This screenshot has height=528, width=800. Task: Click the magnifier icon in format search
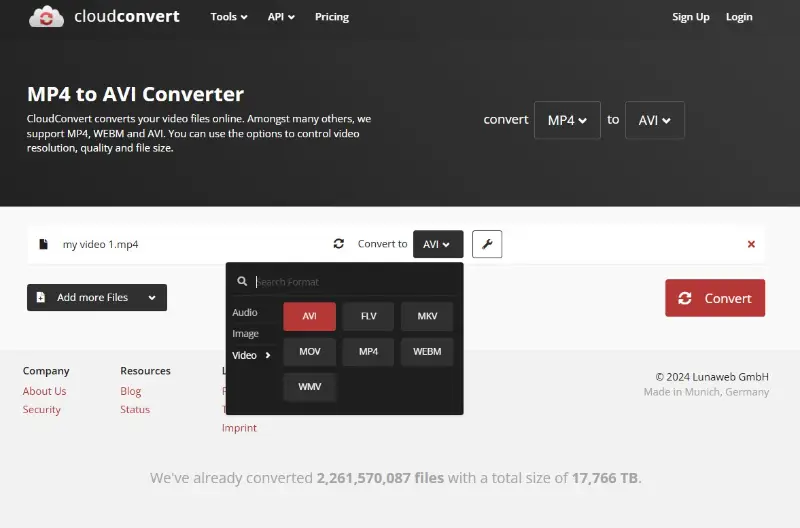(241, 282)
